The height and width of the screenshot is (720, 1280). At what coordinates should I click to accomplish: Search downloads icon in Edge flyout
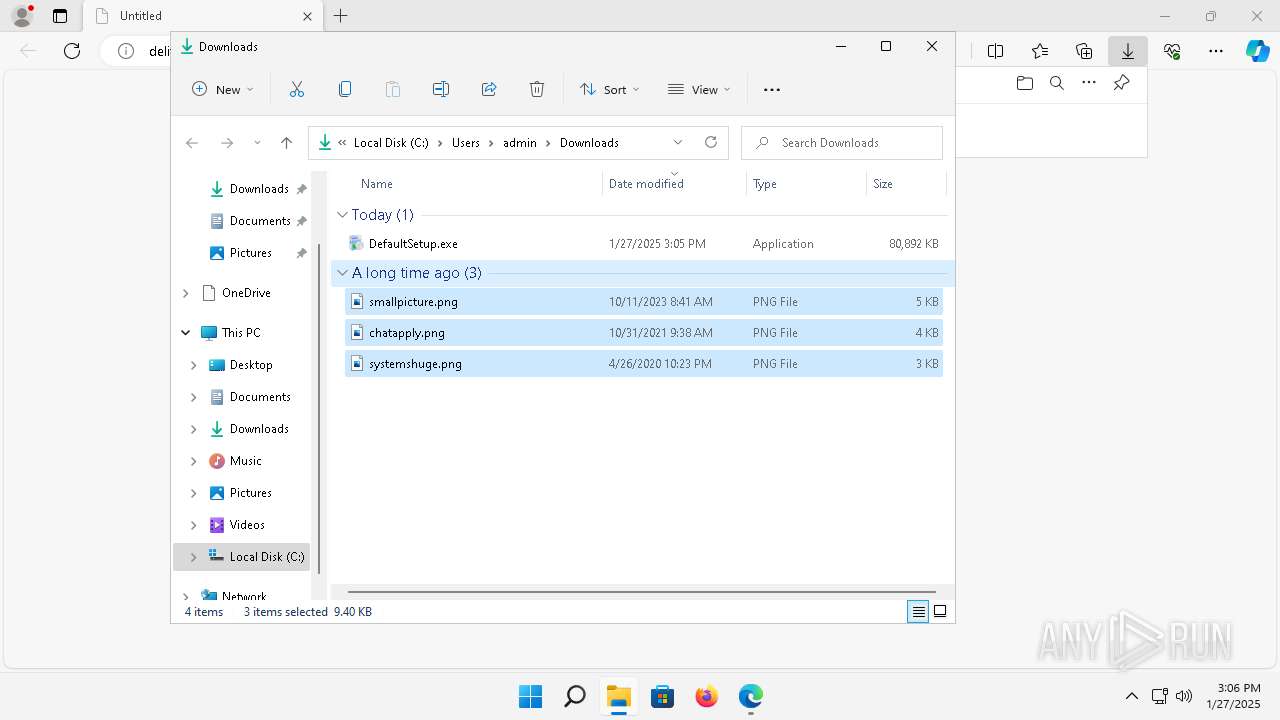tap(1057, 83)
